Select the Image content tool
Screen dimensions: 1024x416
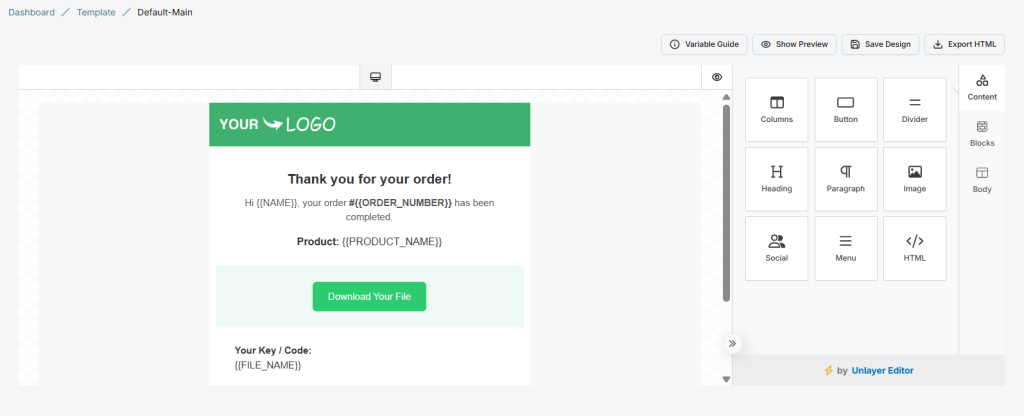coord(914,179)
